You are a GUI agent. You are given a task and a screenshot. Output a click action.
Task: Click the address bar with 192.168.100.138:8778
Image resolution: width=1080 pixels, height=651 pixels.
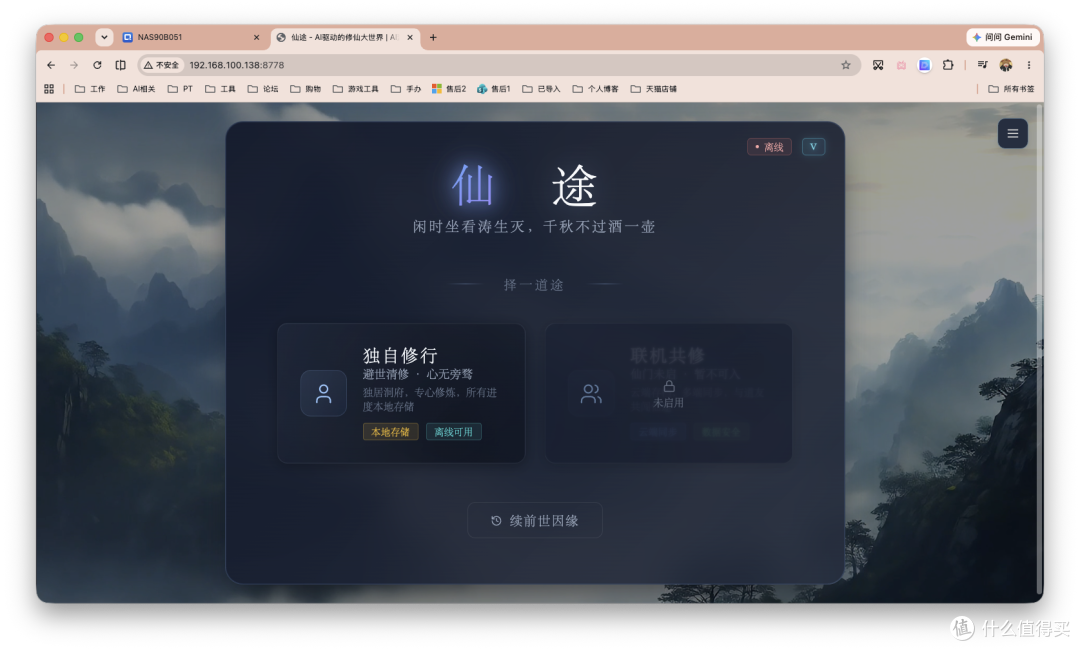[499, 65]
